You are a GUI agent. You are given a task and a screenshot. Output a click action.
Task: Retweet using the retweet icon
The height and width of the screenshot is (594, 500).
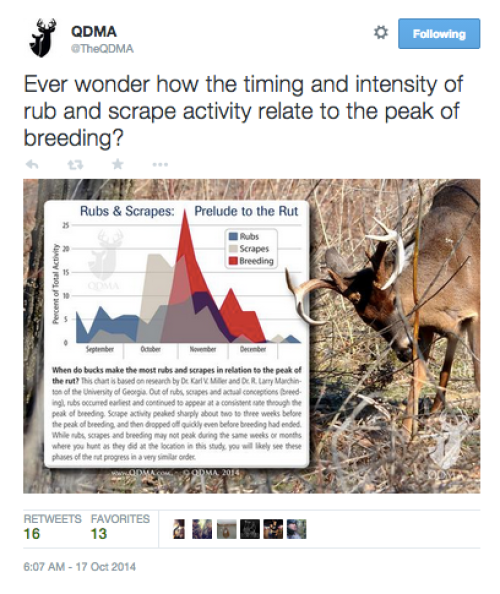coord(75,165)
